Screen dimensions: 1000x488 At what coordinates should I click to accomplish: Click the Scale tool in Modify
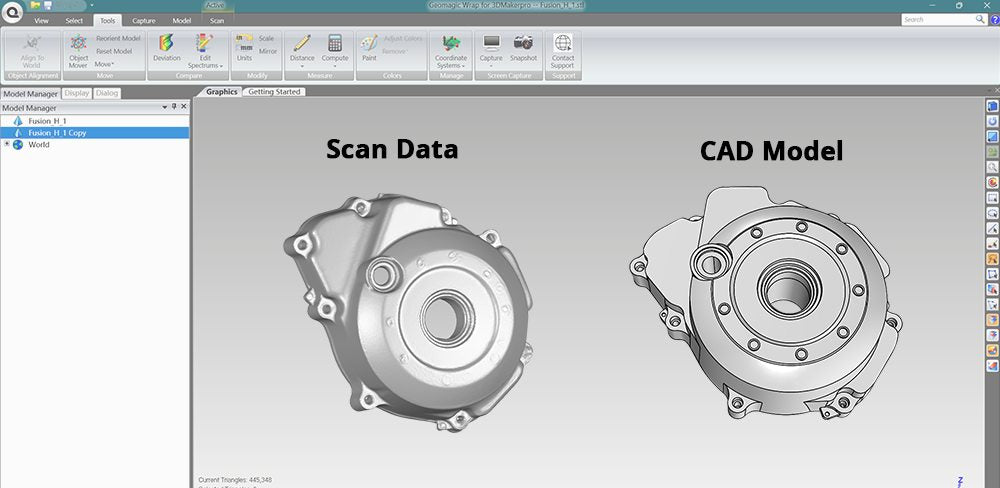[x=266, y=39]
